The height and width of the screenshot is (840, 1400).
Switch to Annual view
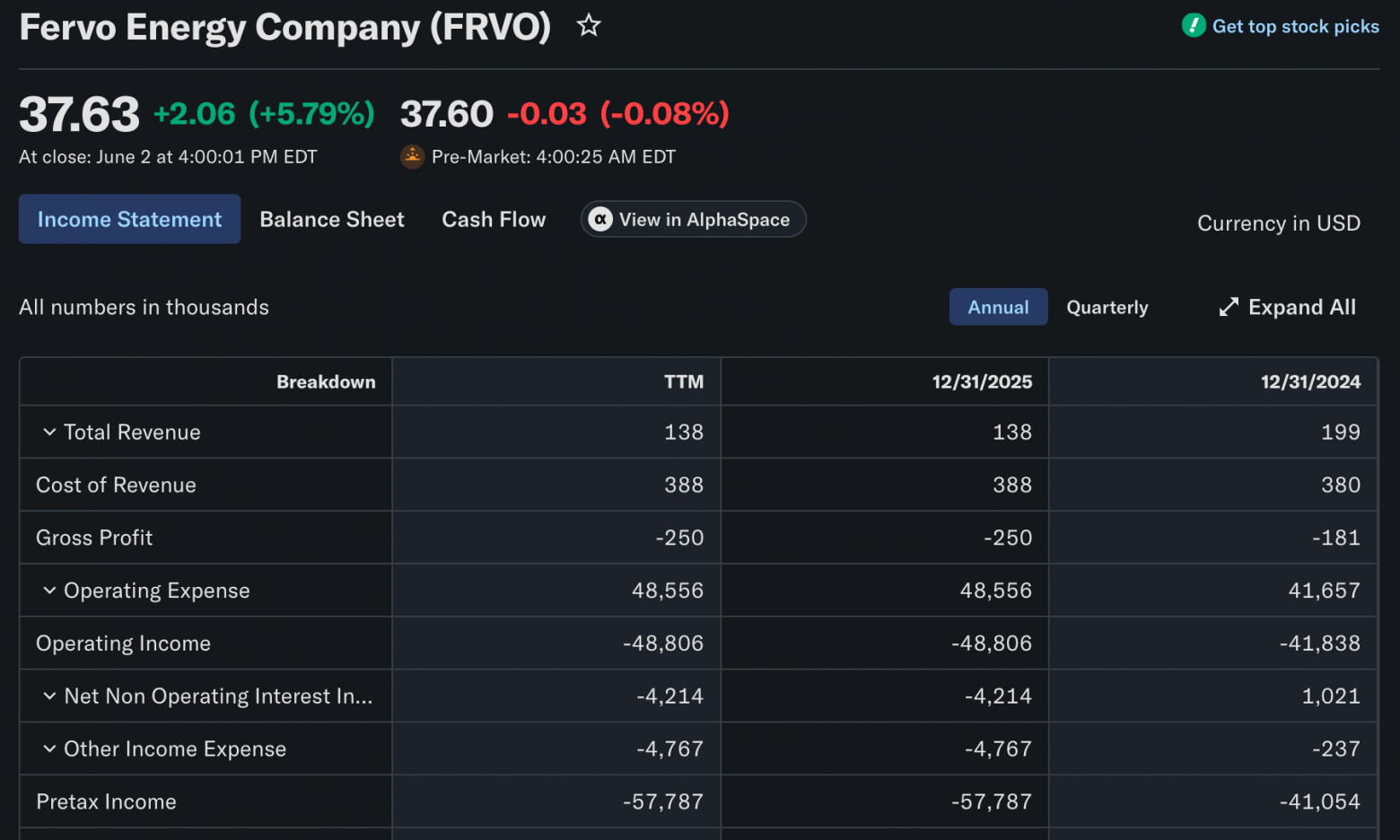(x=998, y=307)
